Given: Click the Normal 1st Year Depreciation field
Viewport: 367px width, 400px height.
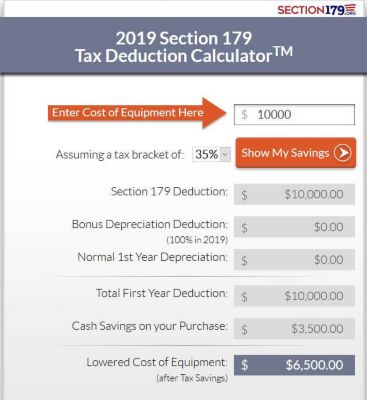Looking at the screenshot, I should click(x=294, y=260).
